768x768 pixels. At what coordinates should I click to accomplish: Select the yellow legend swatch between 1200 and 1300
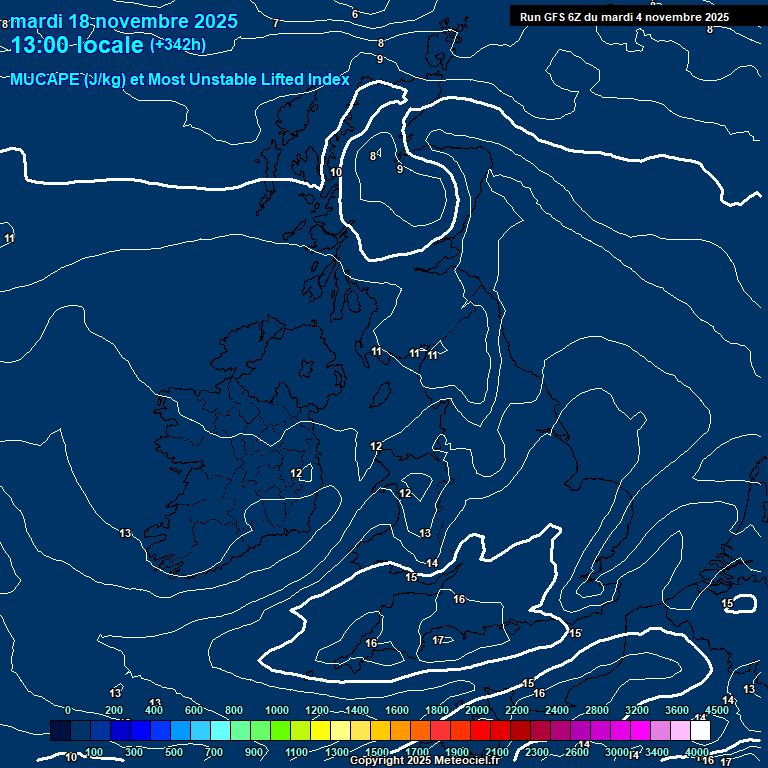320,730
